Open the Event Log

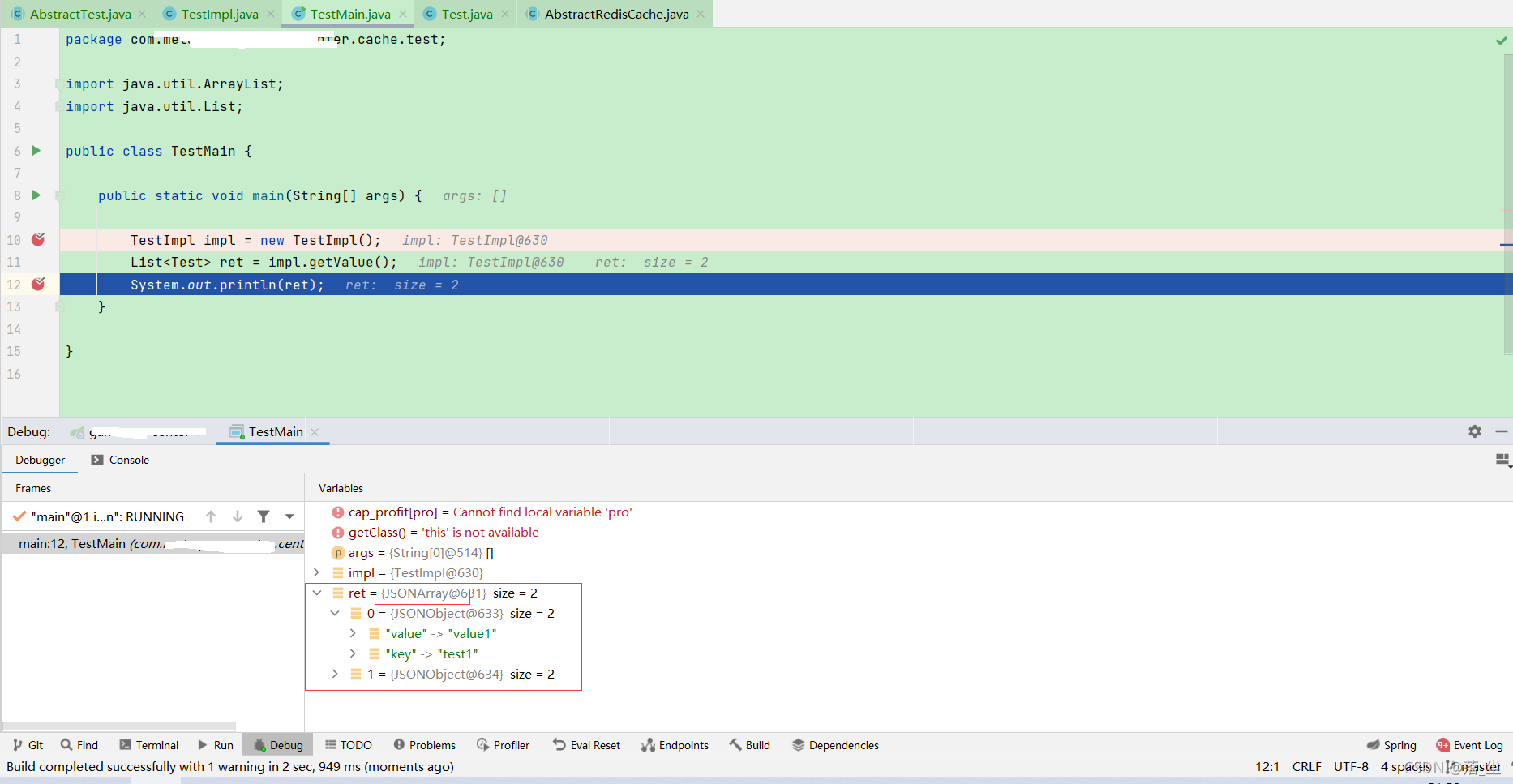(x=1469, y=745)
